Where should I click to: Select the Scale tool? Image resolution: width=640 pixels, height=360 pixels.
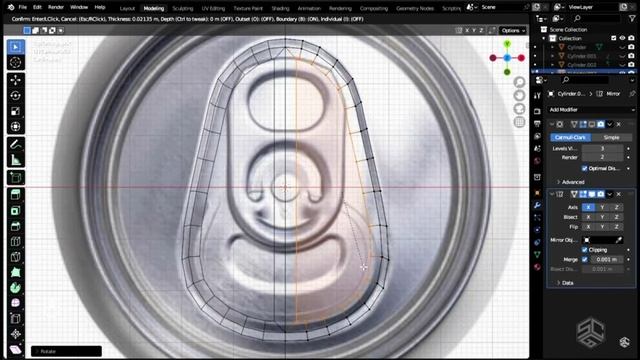point(16,111)
